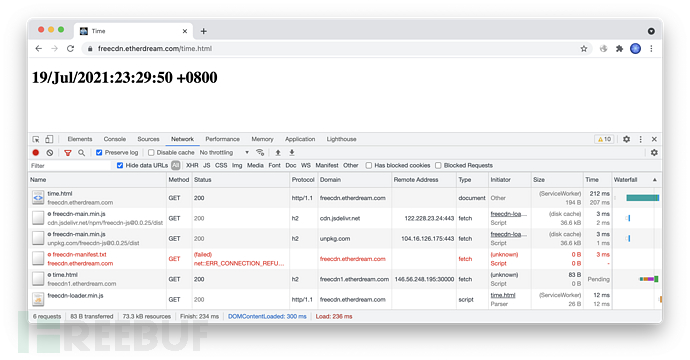The image size is (690, 360).
Task: Close the DevTools panel
Action: click(654, 139)
